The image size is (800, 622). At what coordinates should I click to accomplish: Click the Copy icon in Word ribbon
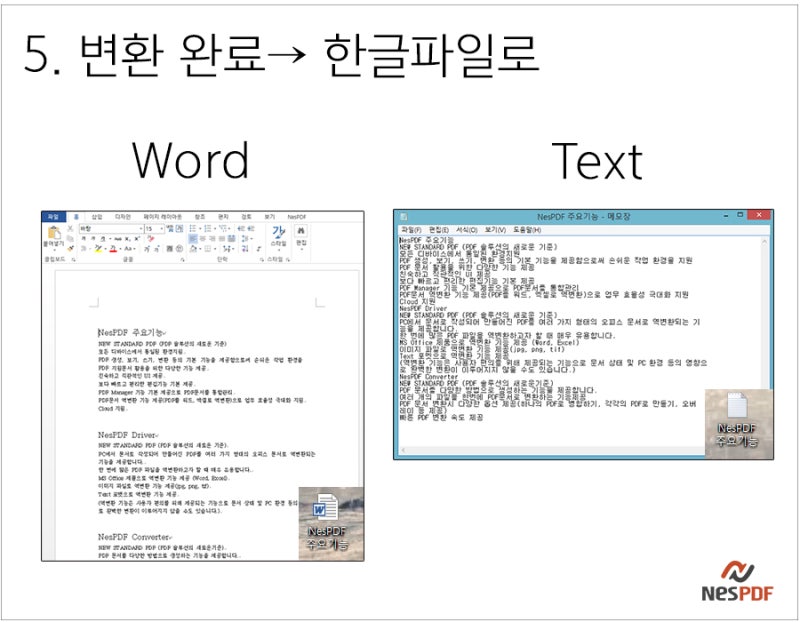click(70, 239)
